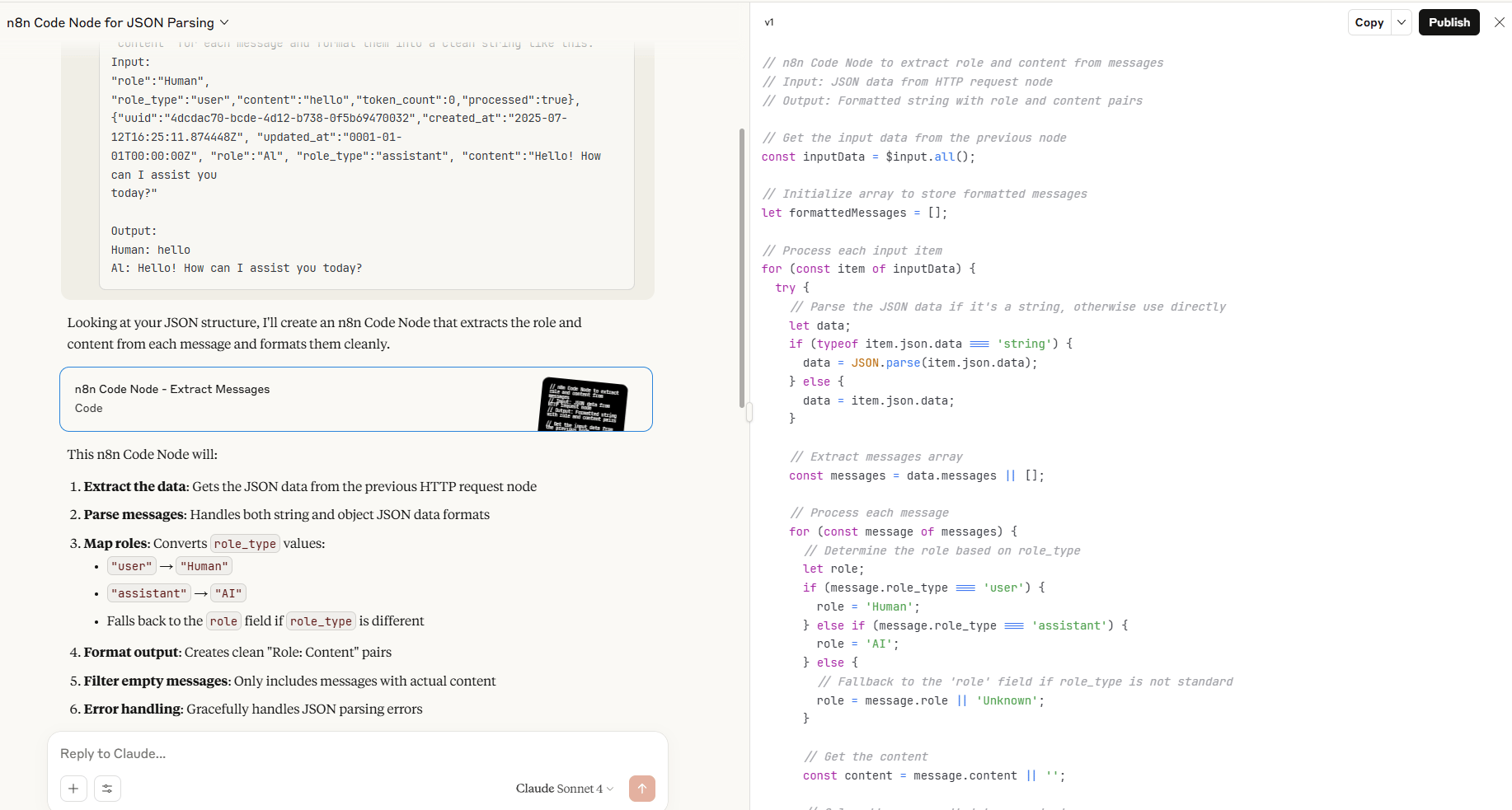1512x810 pixels.
Task: Click the "Error handling" list item
Action: click(x=253, y=709)
